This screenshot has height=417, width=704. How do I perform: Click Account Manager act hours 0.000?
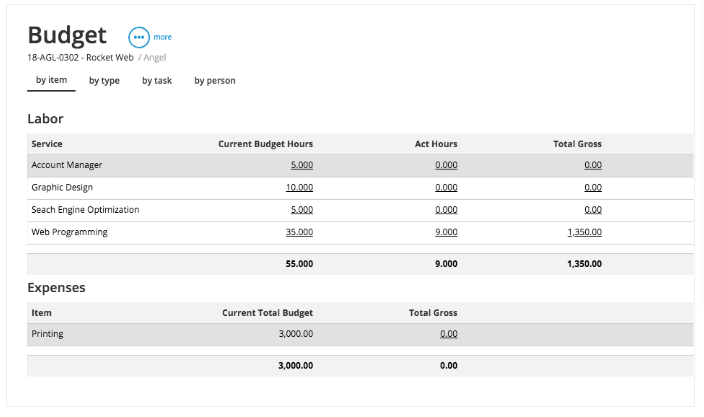point(446,165)
